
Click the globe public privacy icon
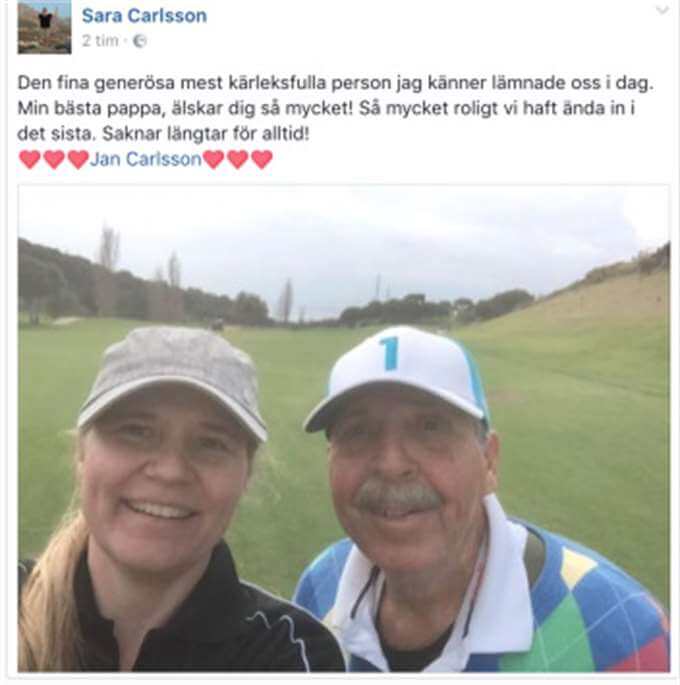click(x=139, y=41)
